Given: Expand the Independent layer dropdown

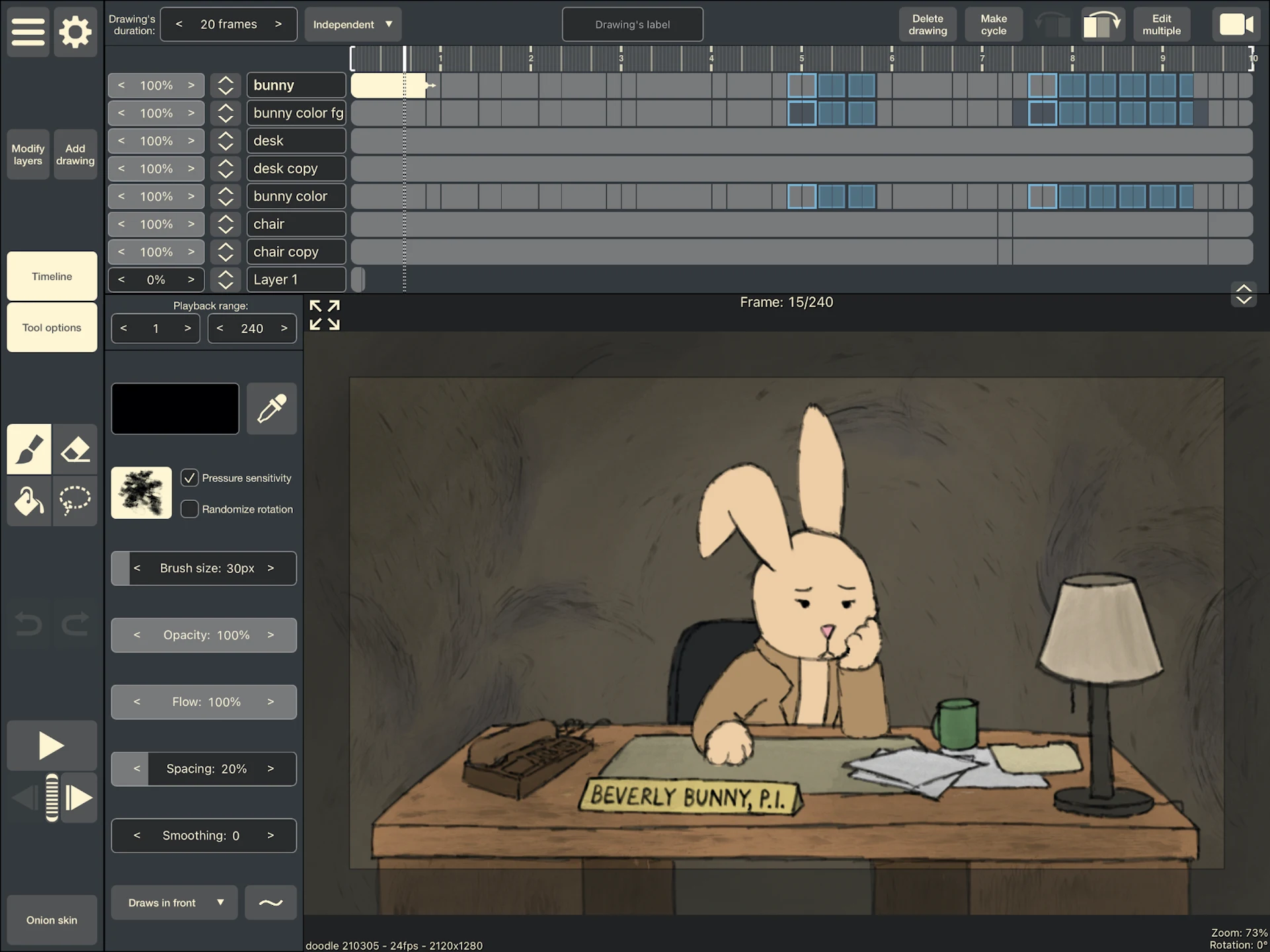Looking at the screenshot, I should click(x=355, y=22).
